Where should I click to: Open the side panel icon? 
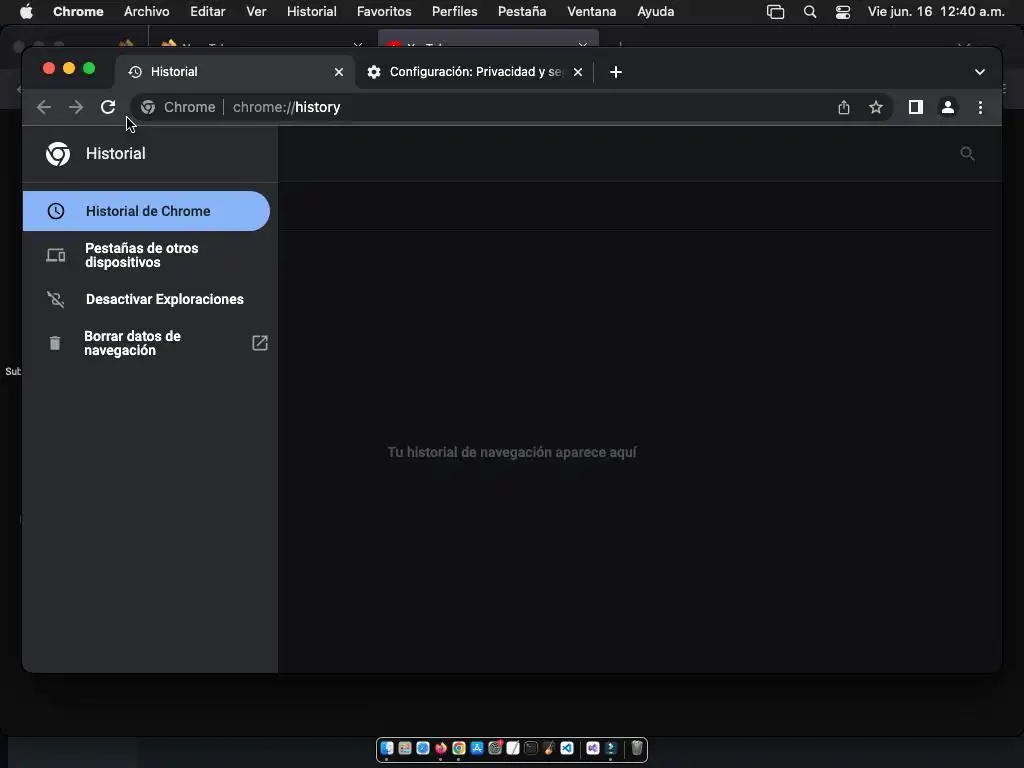tap(916, 107)
